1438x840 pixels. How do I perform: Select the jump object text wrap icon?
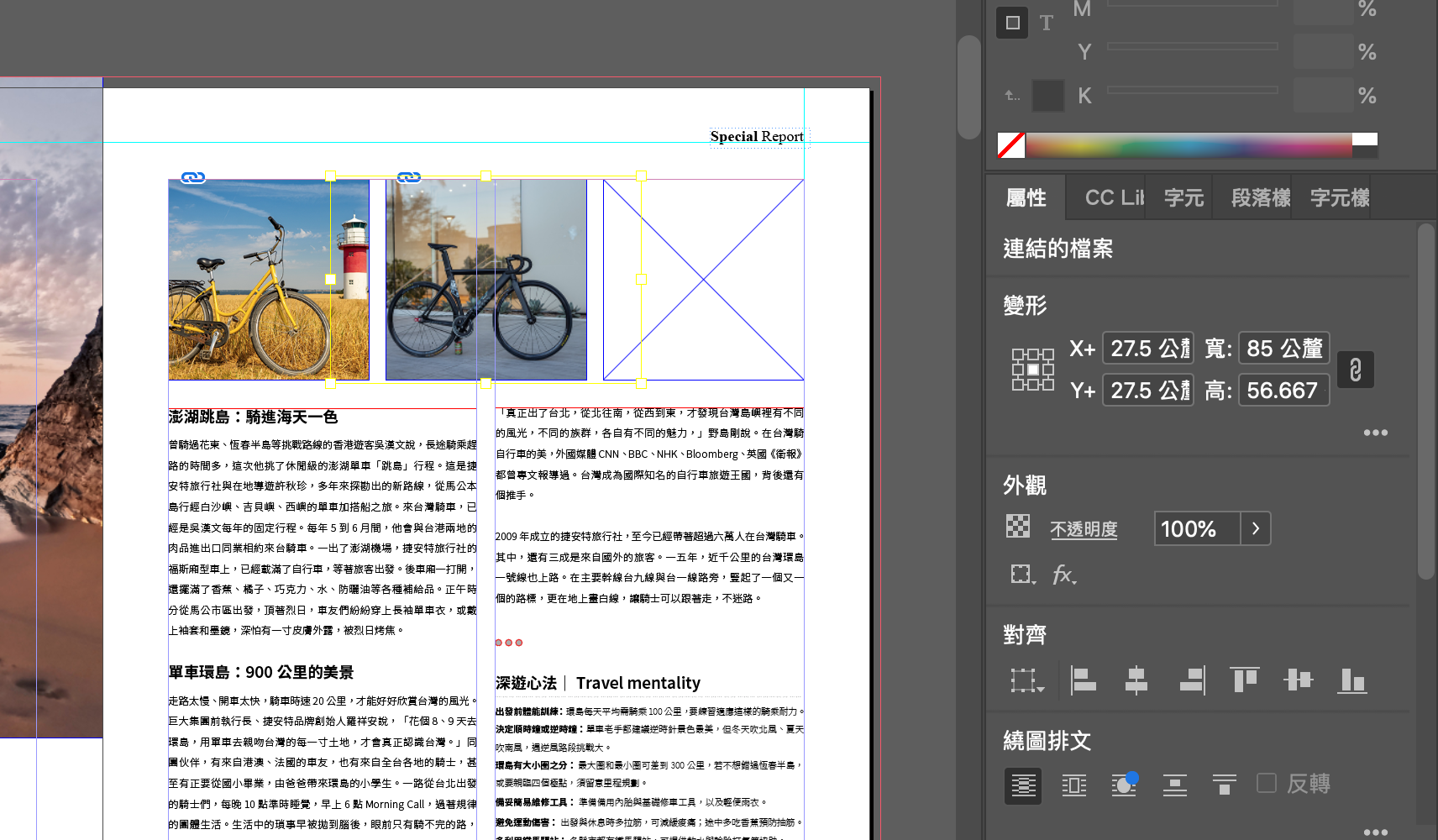(x=1174, y=785)
